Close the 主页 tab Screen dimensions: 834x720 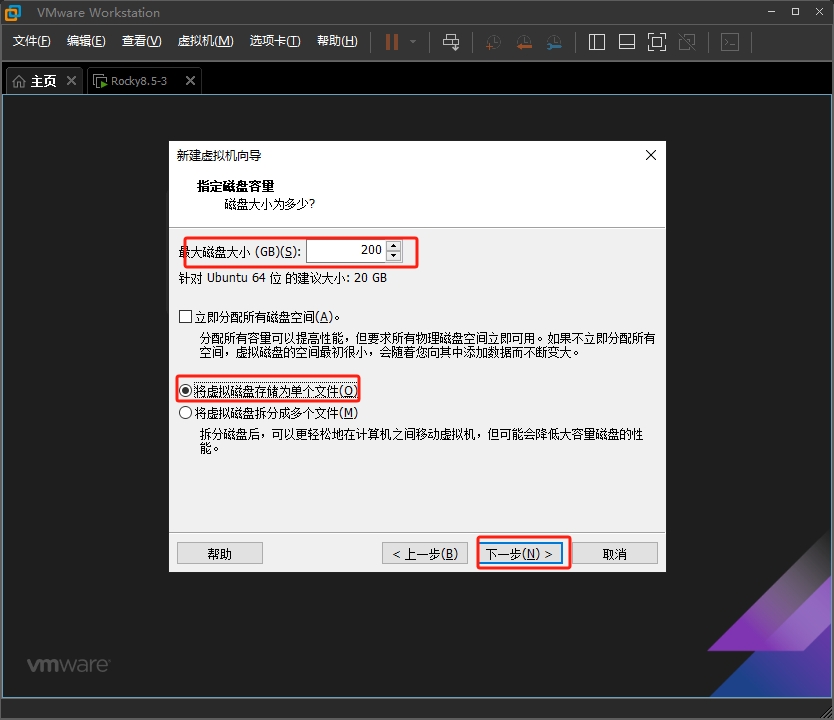[72, 80]
